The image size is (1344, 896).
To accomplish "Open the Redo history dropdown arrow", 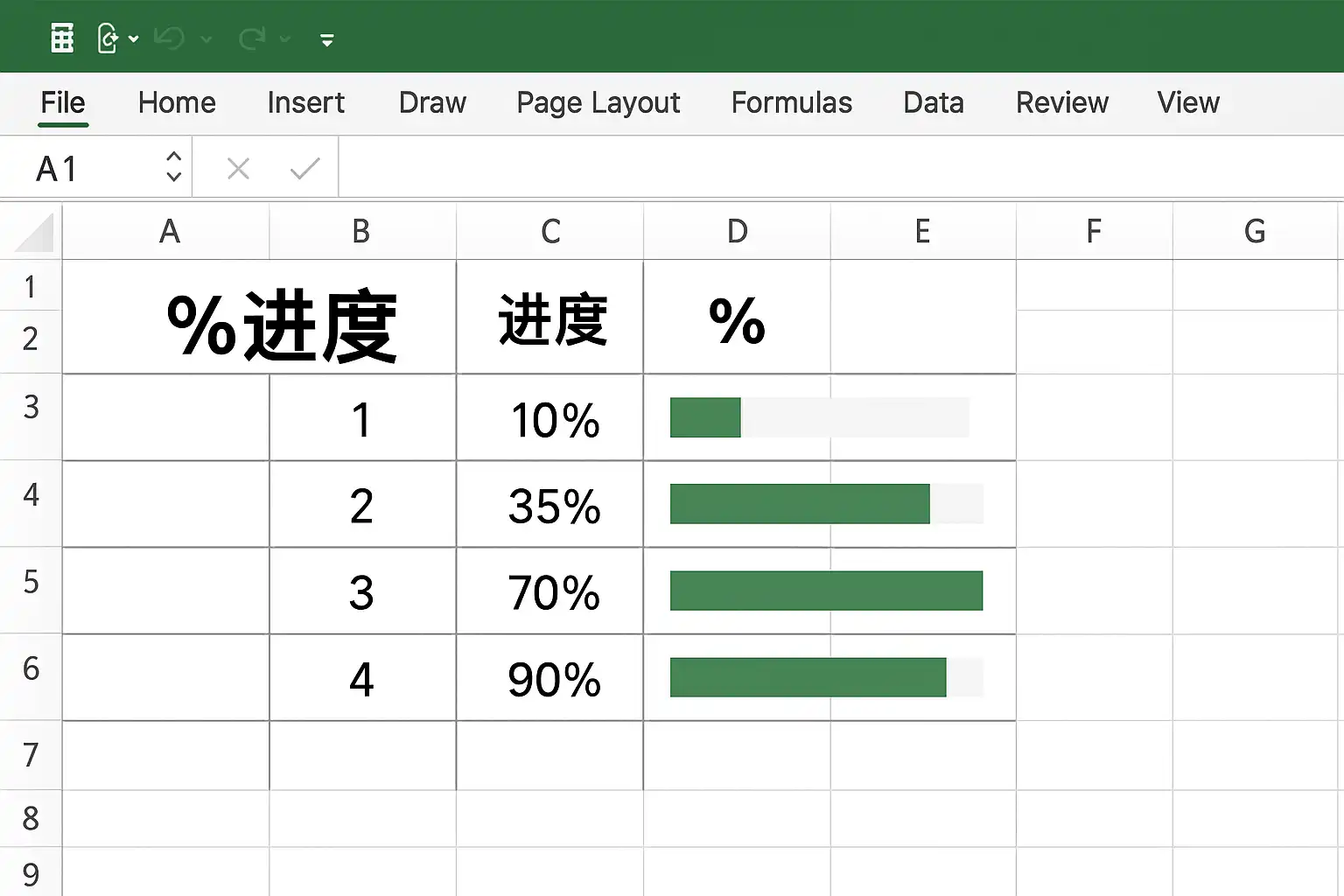I will 285,41.
